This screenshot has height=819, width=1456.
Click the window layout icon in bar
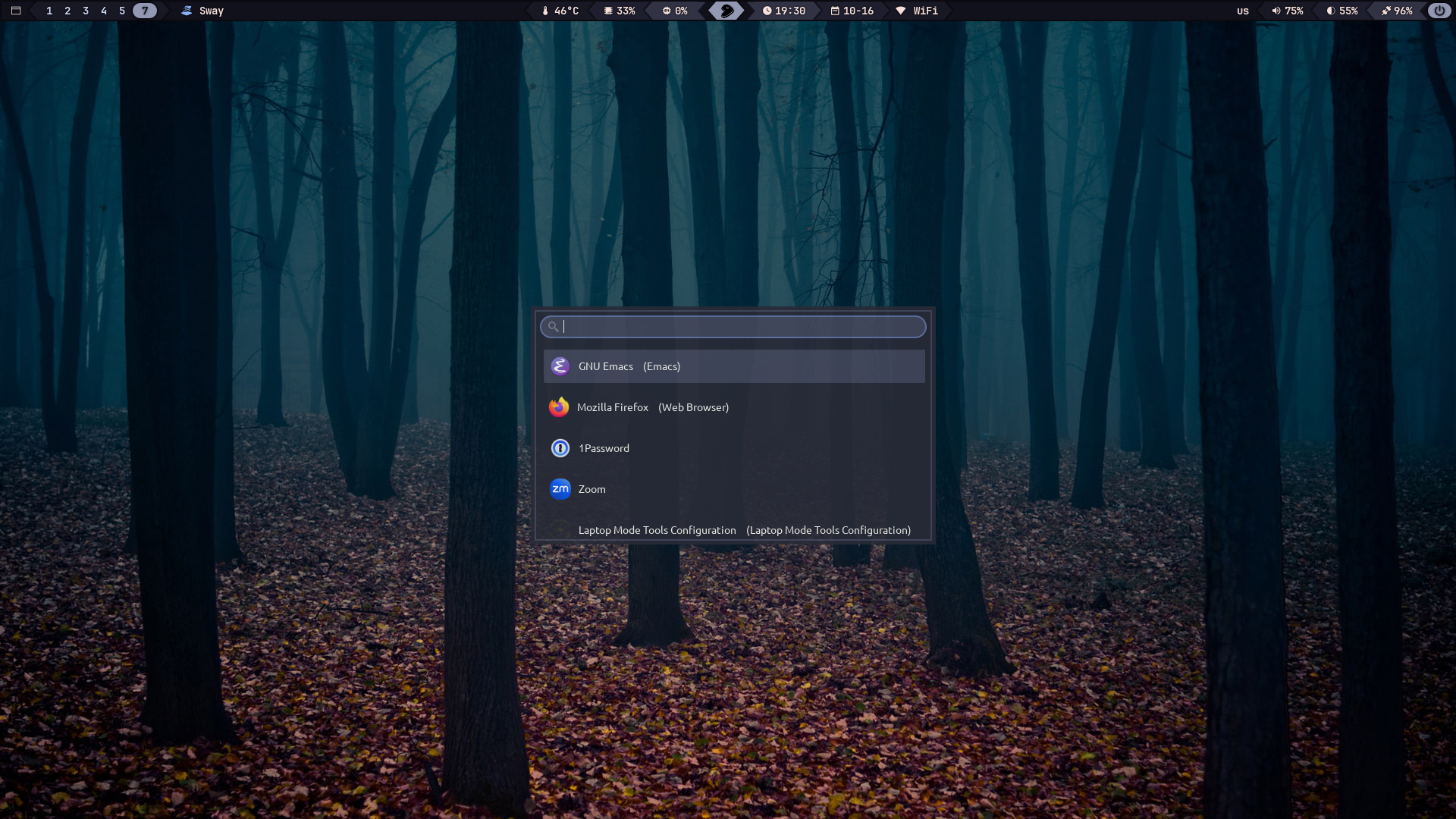click(16, 11)
